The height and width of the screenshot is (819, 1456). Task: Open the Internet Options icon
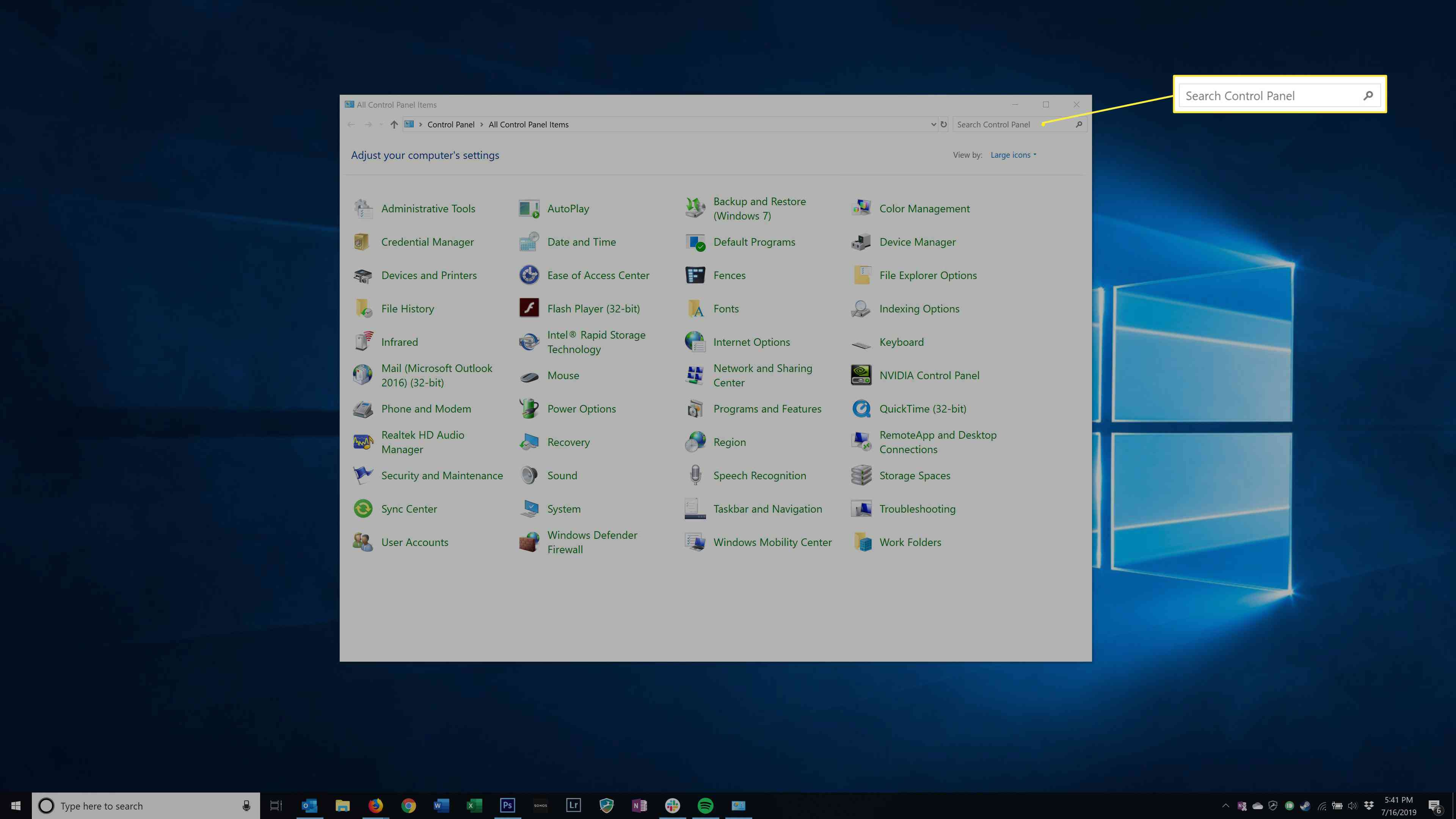coord(695,342)
